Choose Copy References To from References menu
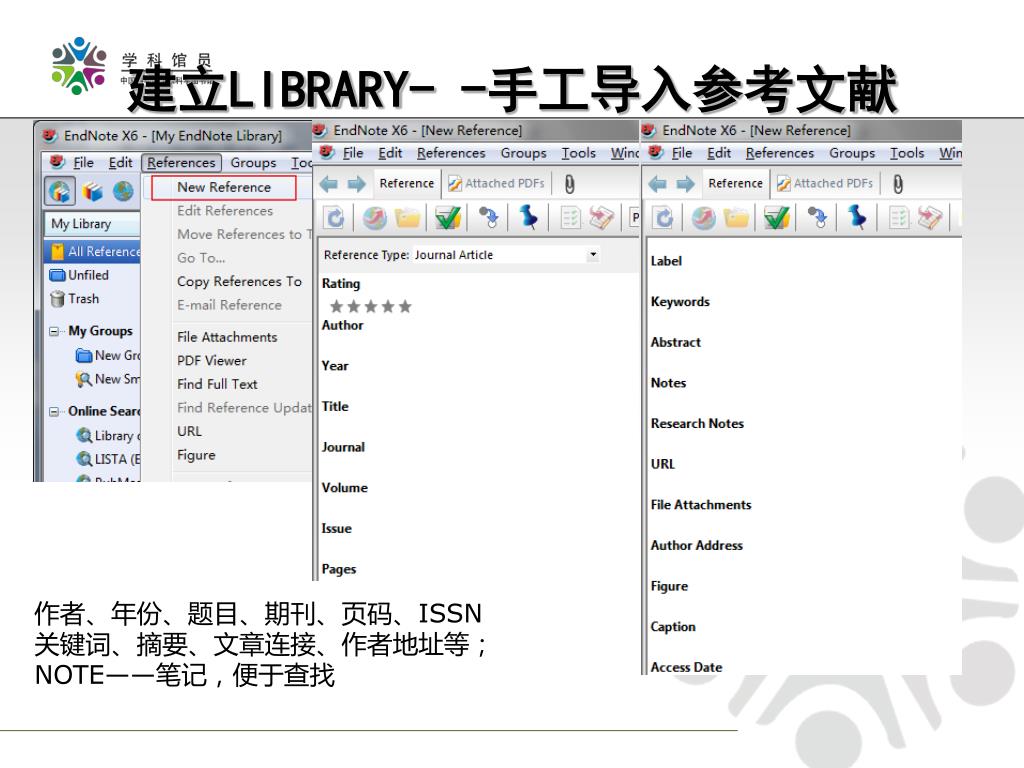 (239, 281)
